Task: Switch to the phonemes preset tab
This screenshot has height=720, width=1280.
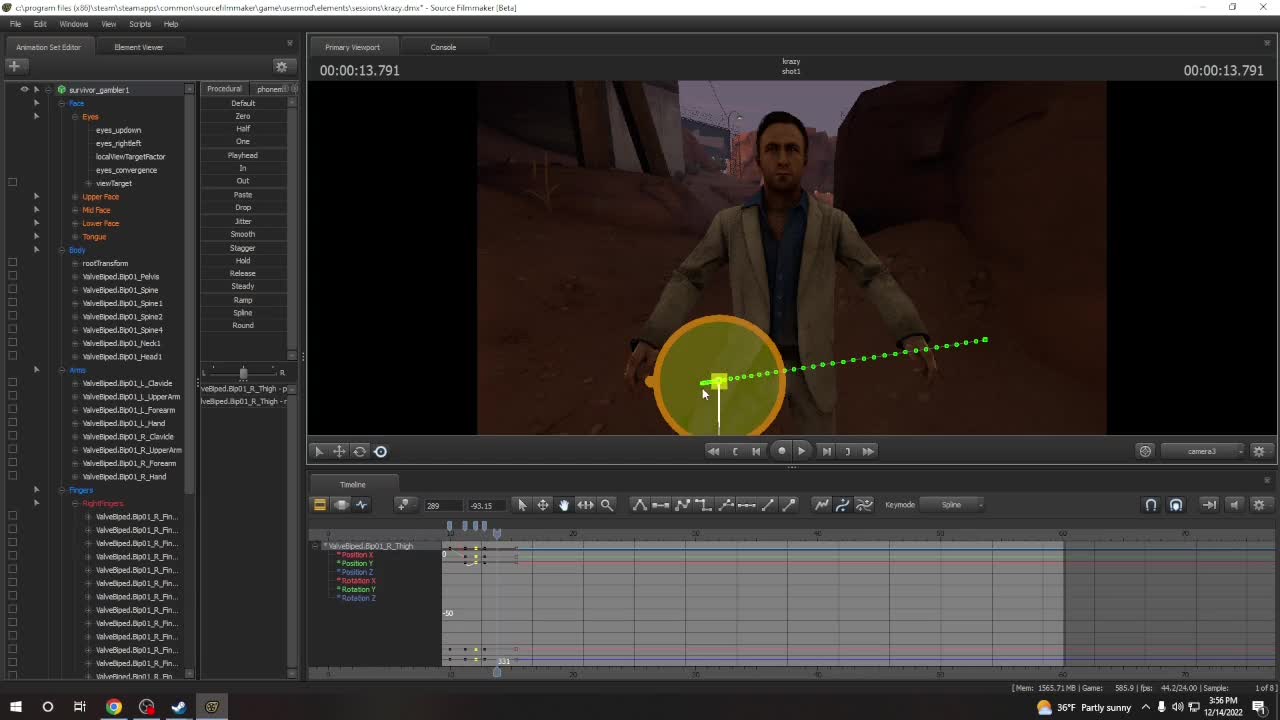Action: coord(271,89)
